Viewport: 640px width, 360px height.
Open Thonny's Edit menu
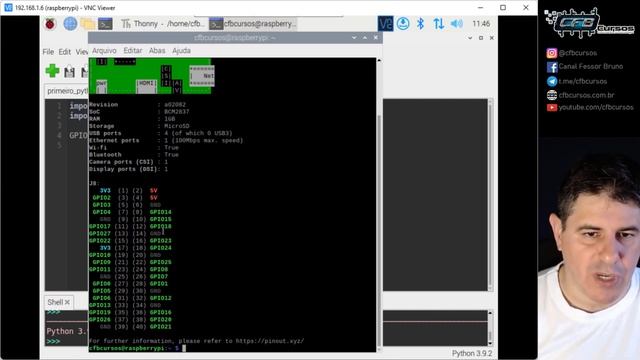(x=64, y=52)
